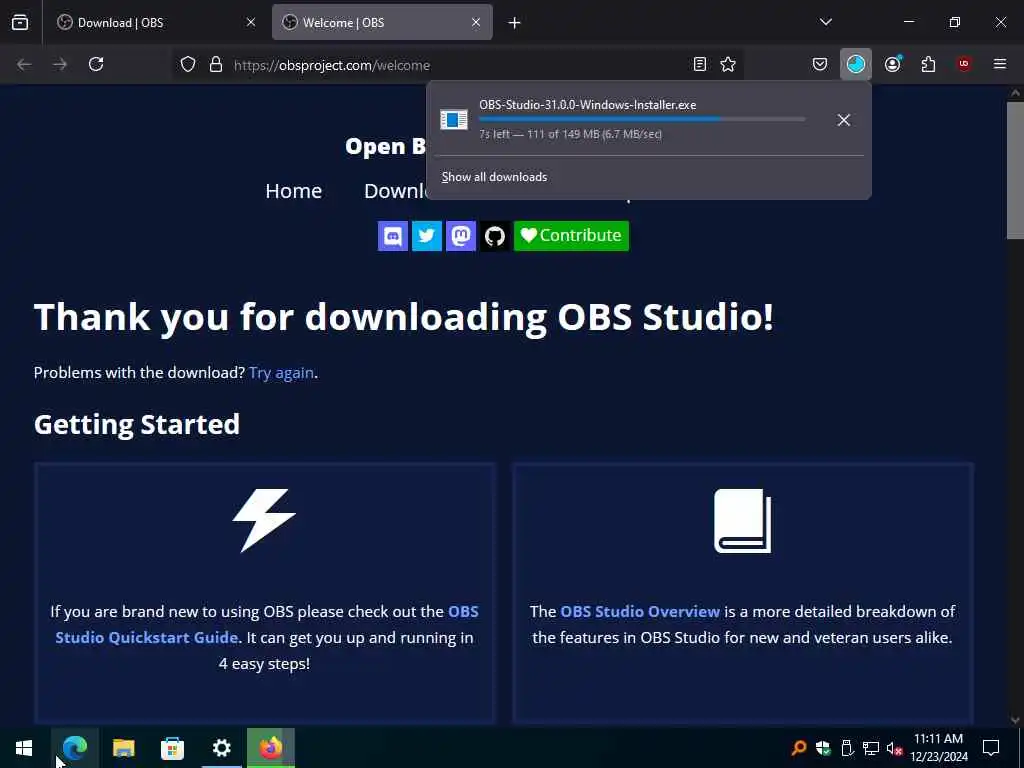
Task: Open the Firefox hamburger menu
Action: 1000,64
